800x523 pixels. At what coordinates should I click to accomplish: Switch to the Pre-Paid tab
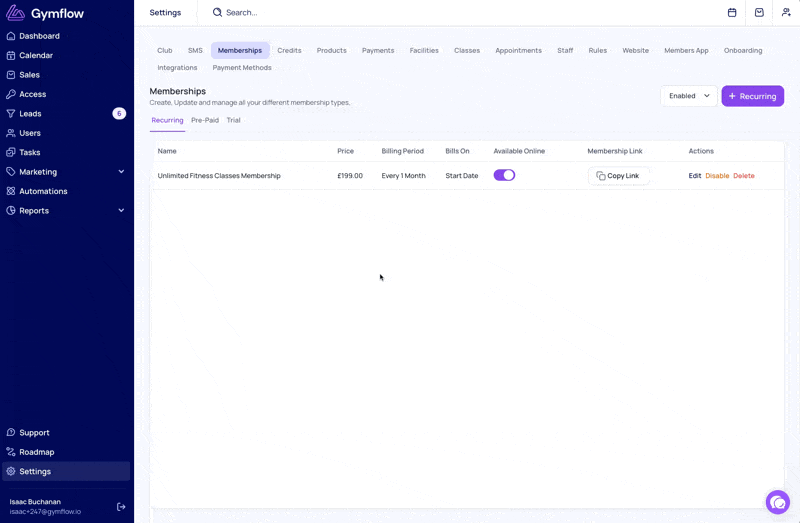point(204,120)
